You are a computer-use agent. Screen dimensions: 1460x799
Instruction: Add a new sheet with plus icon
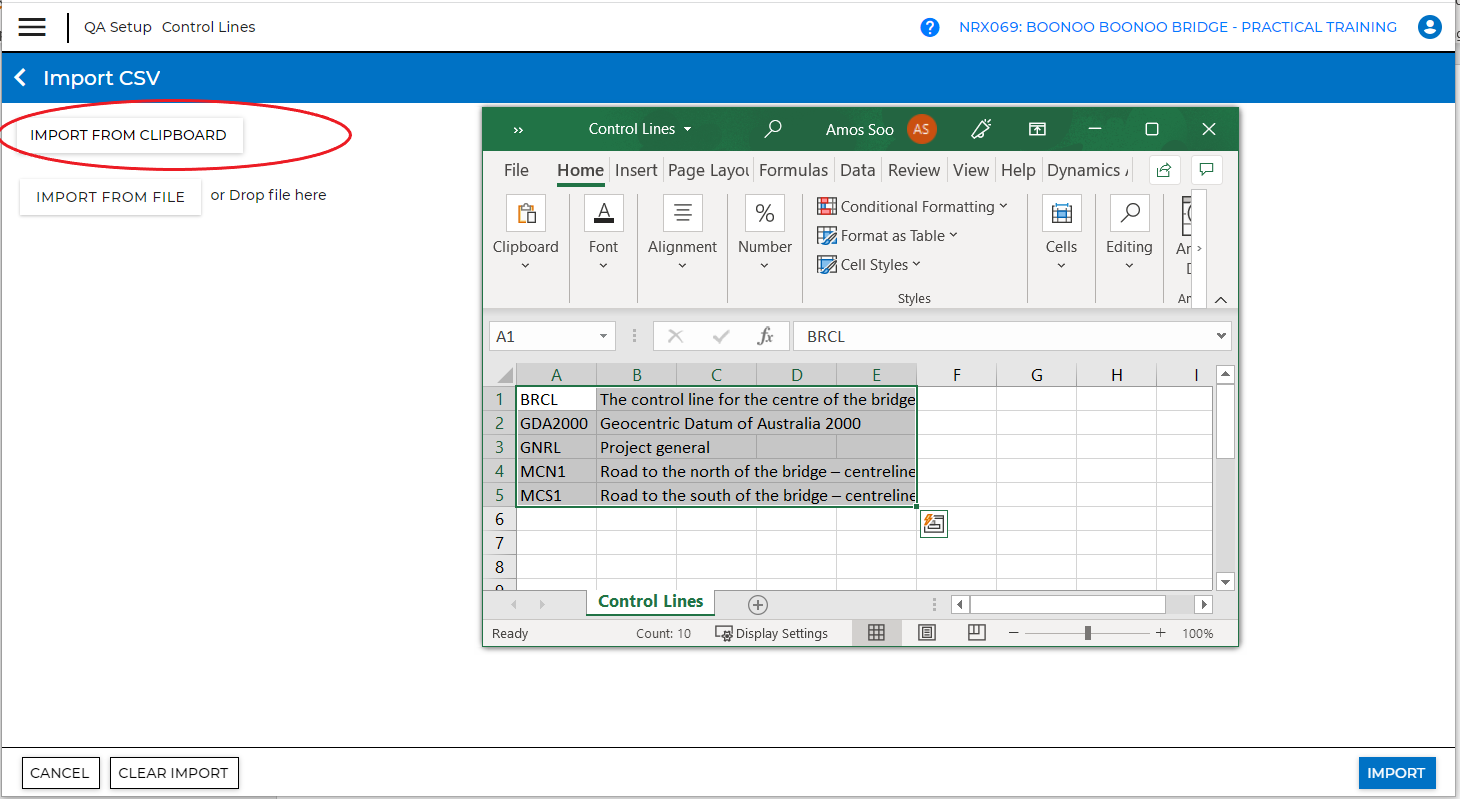coord(758,604)
